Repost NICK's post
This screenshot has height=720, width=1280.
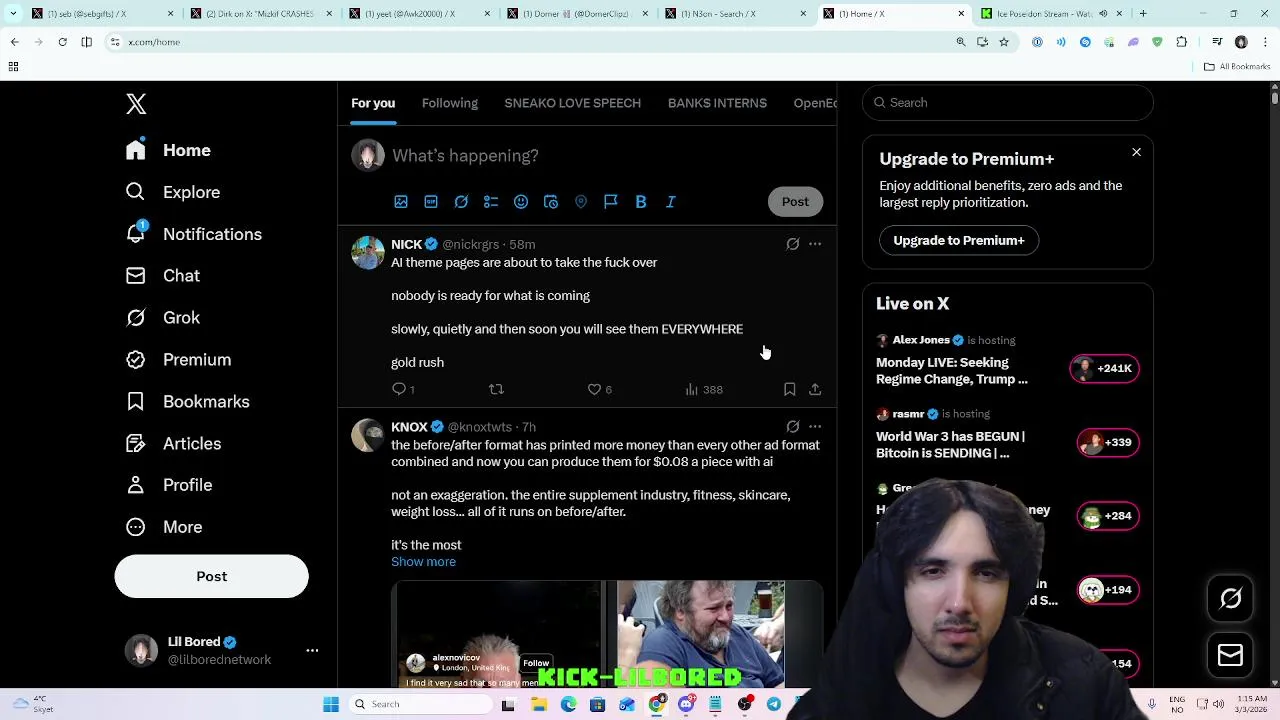point(496,389)
